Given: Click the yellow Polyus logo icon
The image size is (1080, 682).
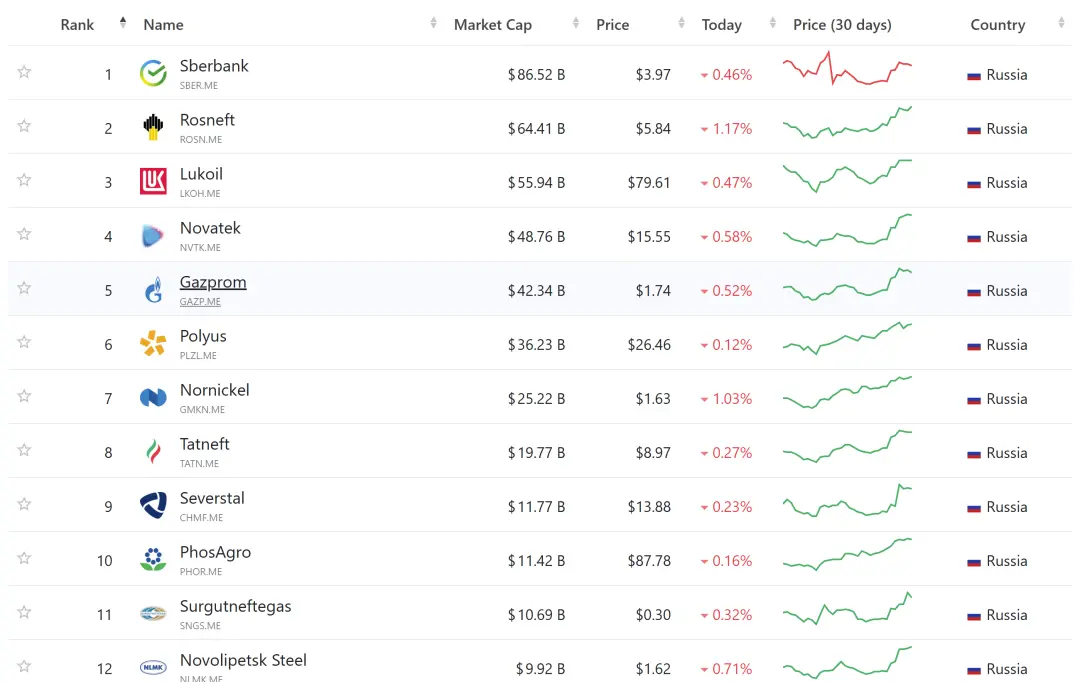Looking at the screenshot, I should pos(153,344).
